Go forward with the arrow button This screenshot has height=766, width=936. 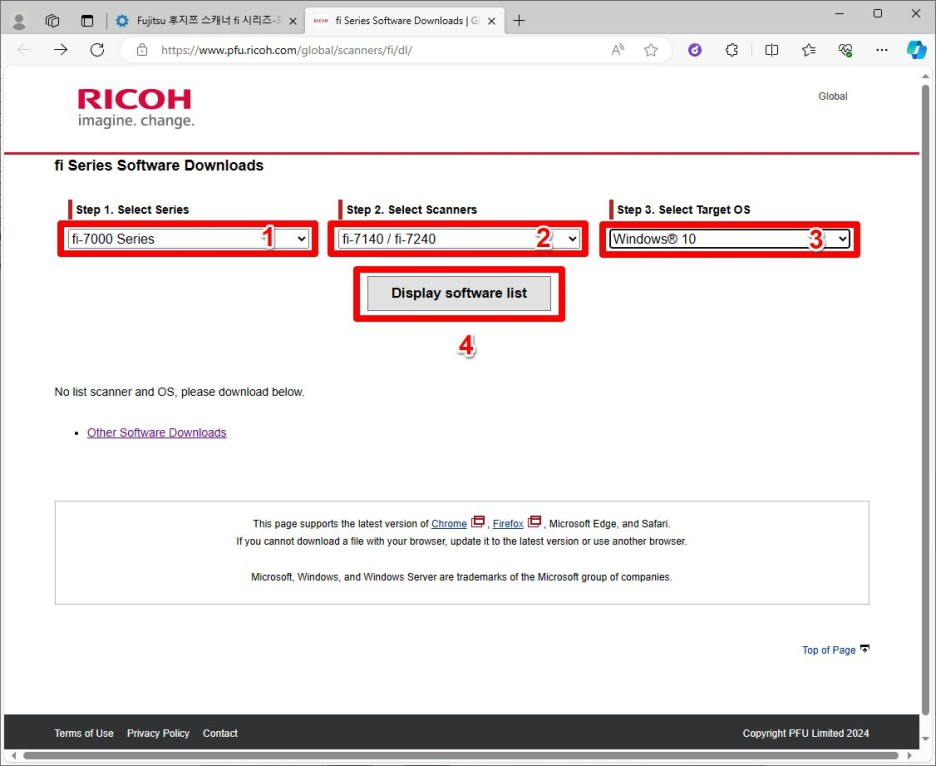[x=61, y=50]
